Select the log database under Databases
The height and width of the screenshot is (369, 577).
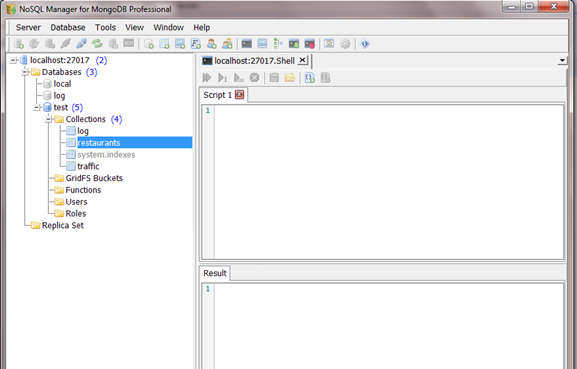tap(59, 96)
